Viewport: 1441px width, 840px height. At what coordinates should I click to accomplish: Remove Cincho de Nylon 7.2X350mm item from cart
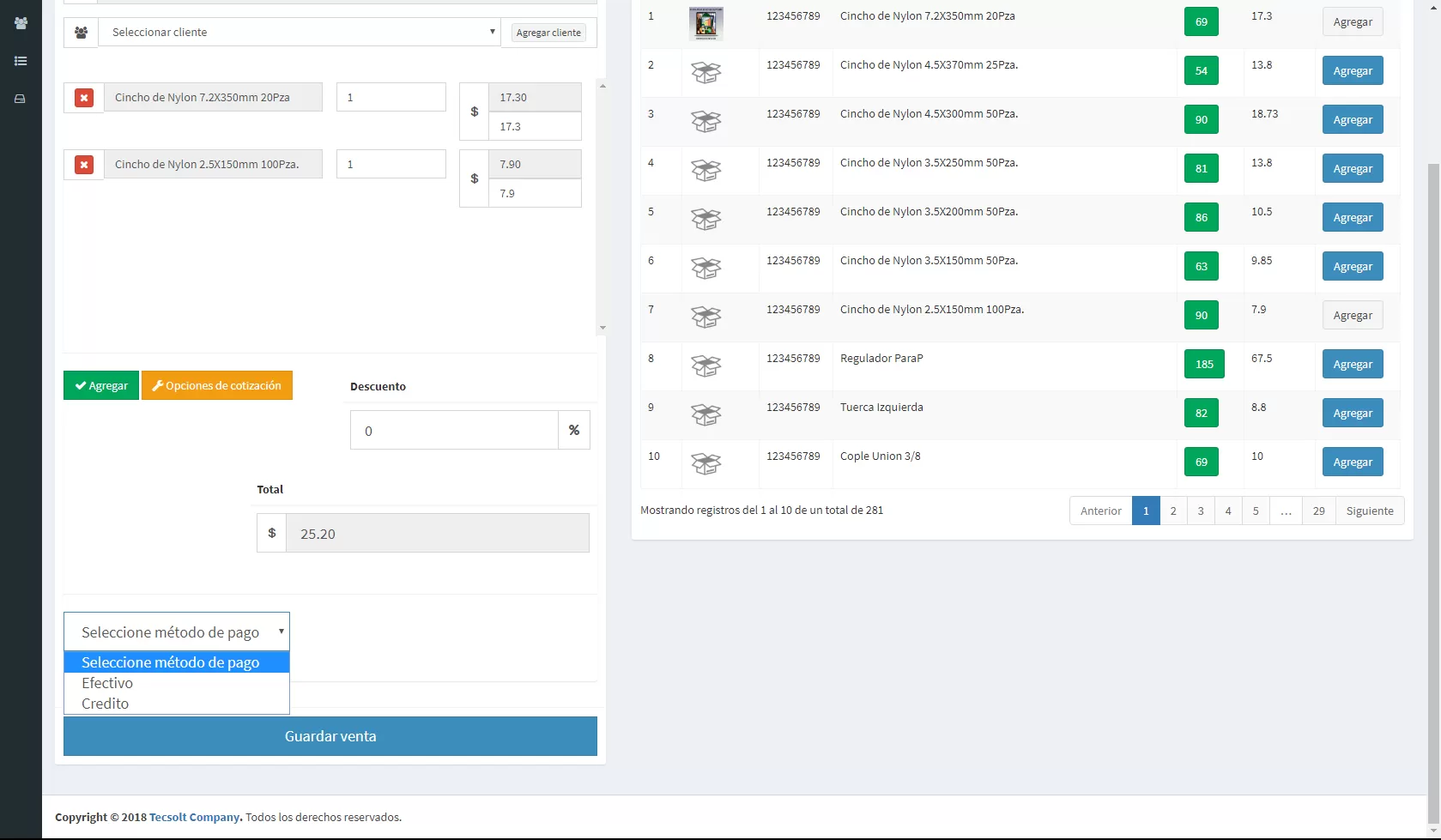pos(84,98)
